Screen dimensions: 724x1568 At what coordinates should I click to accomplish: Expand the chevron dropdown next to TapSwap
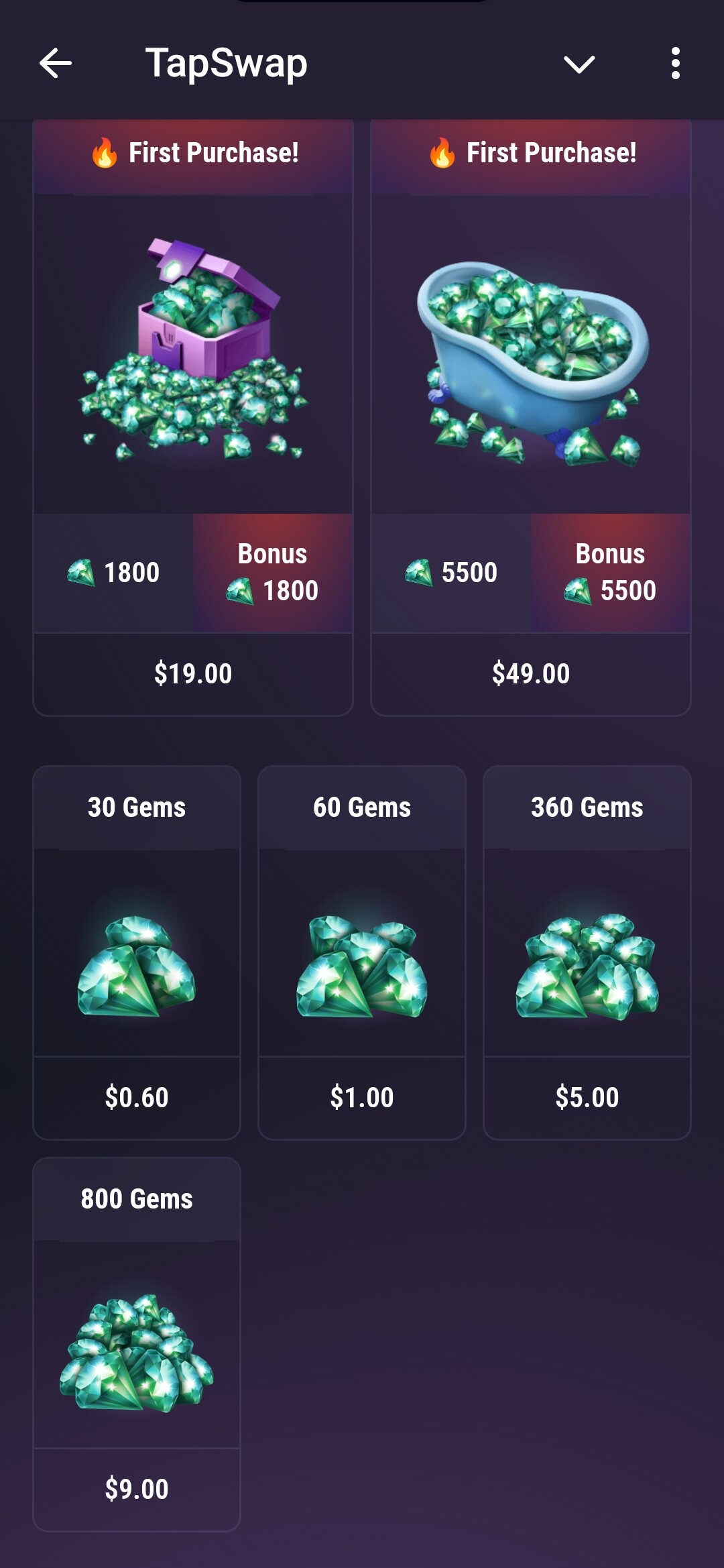[x=579, y=64]
